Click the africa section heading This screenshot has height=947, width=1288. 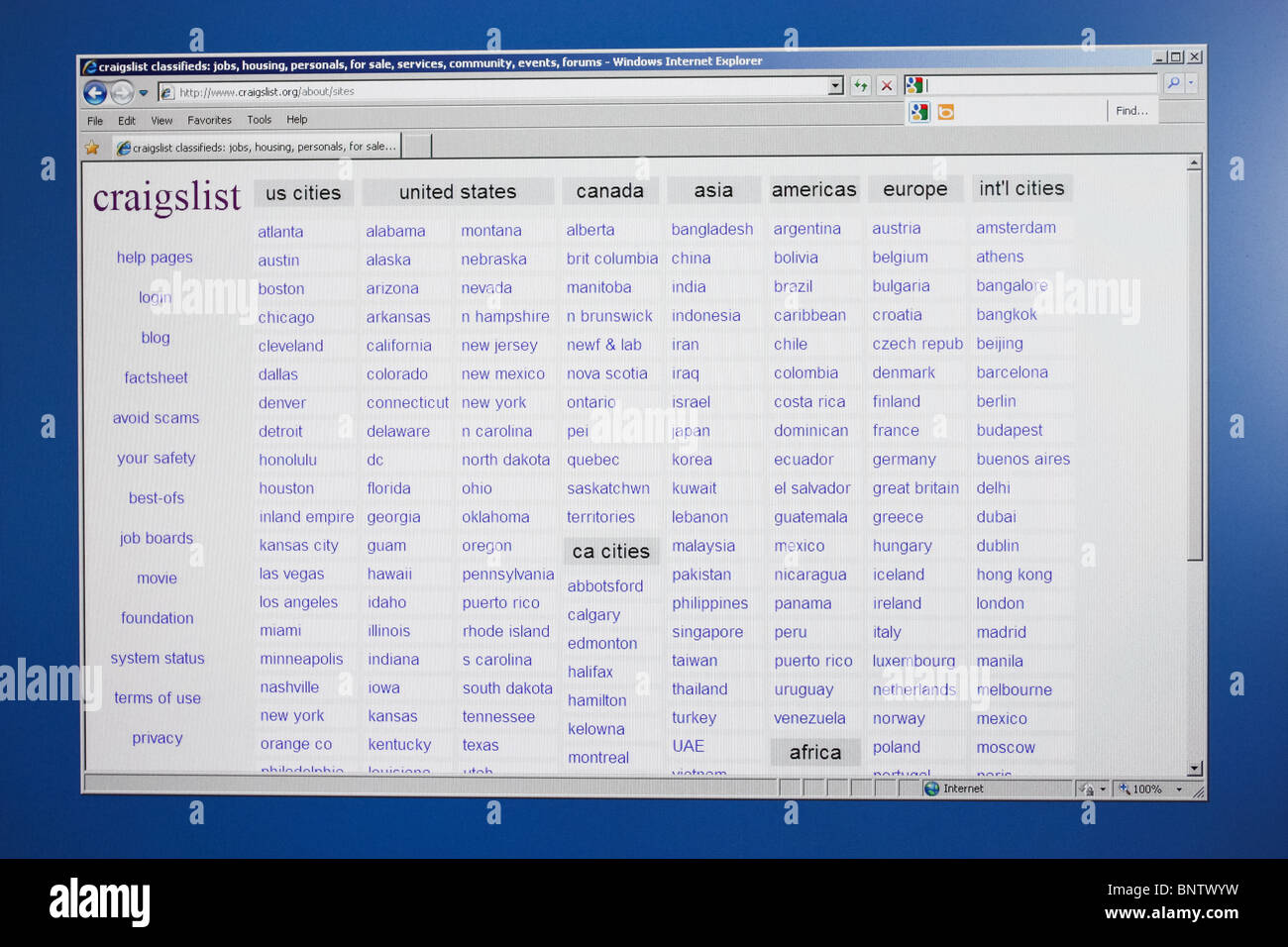tap(815, 752)
